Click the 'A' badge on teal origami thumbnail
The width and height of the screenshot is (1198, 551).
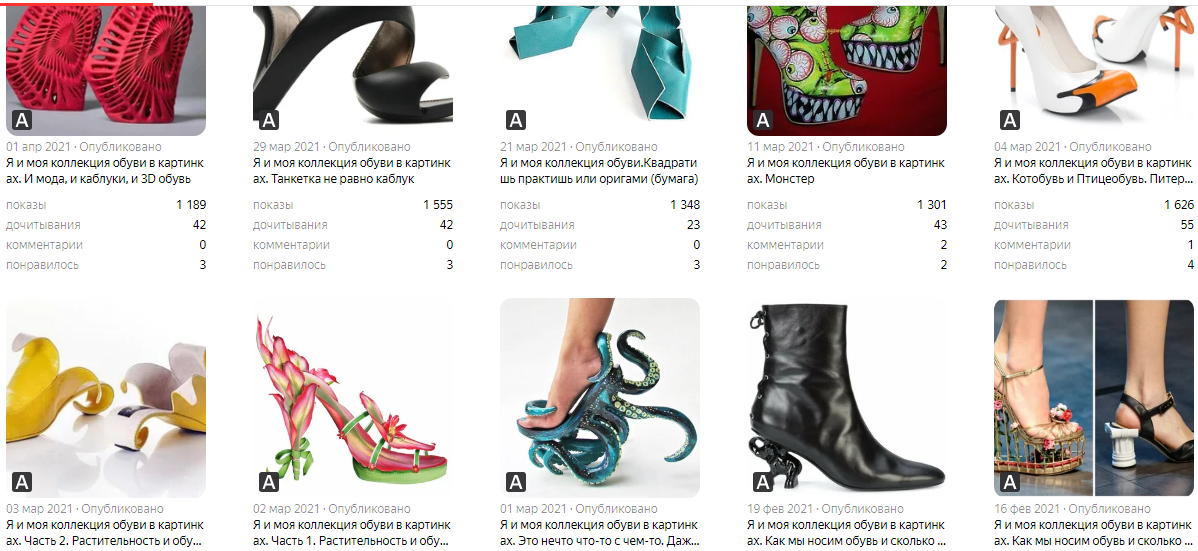pos(516,120)
